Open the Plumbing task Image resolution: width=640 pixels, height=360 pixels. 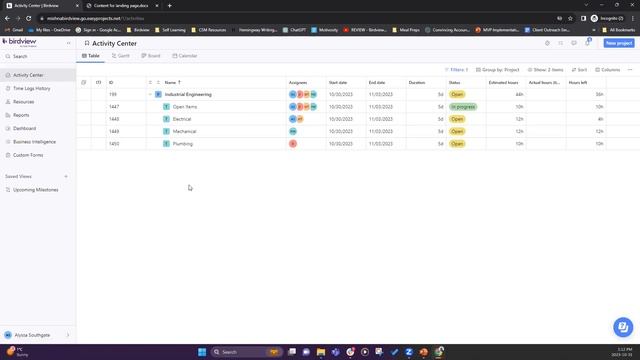[182, 144]
